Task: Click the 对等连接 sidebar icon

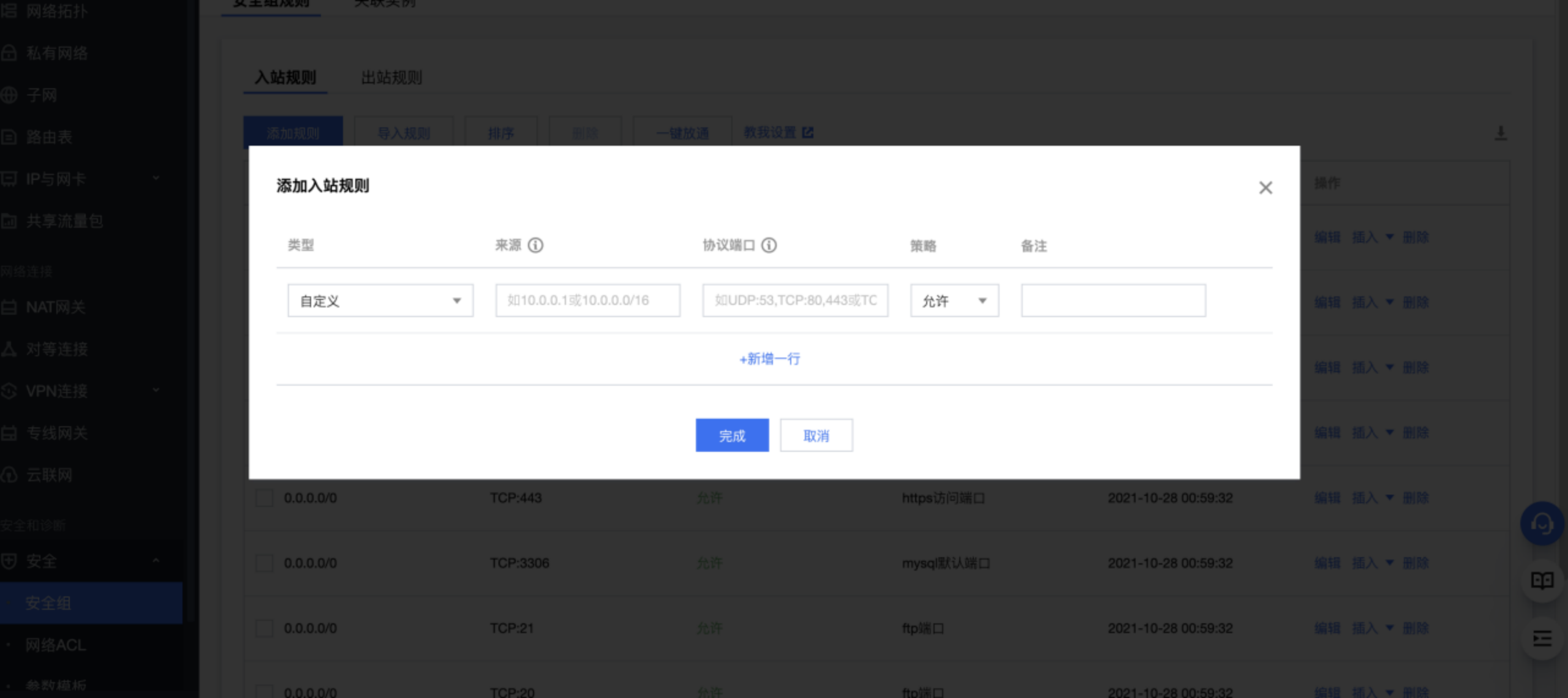Action: (x=9, y=350)
